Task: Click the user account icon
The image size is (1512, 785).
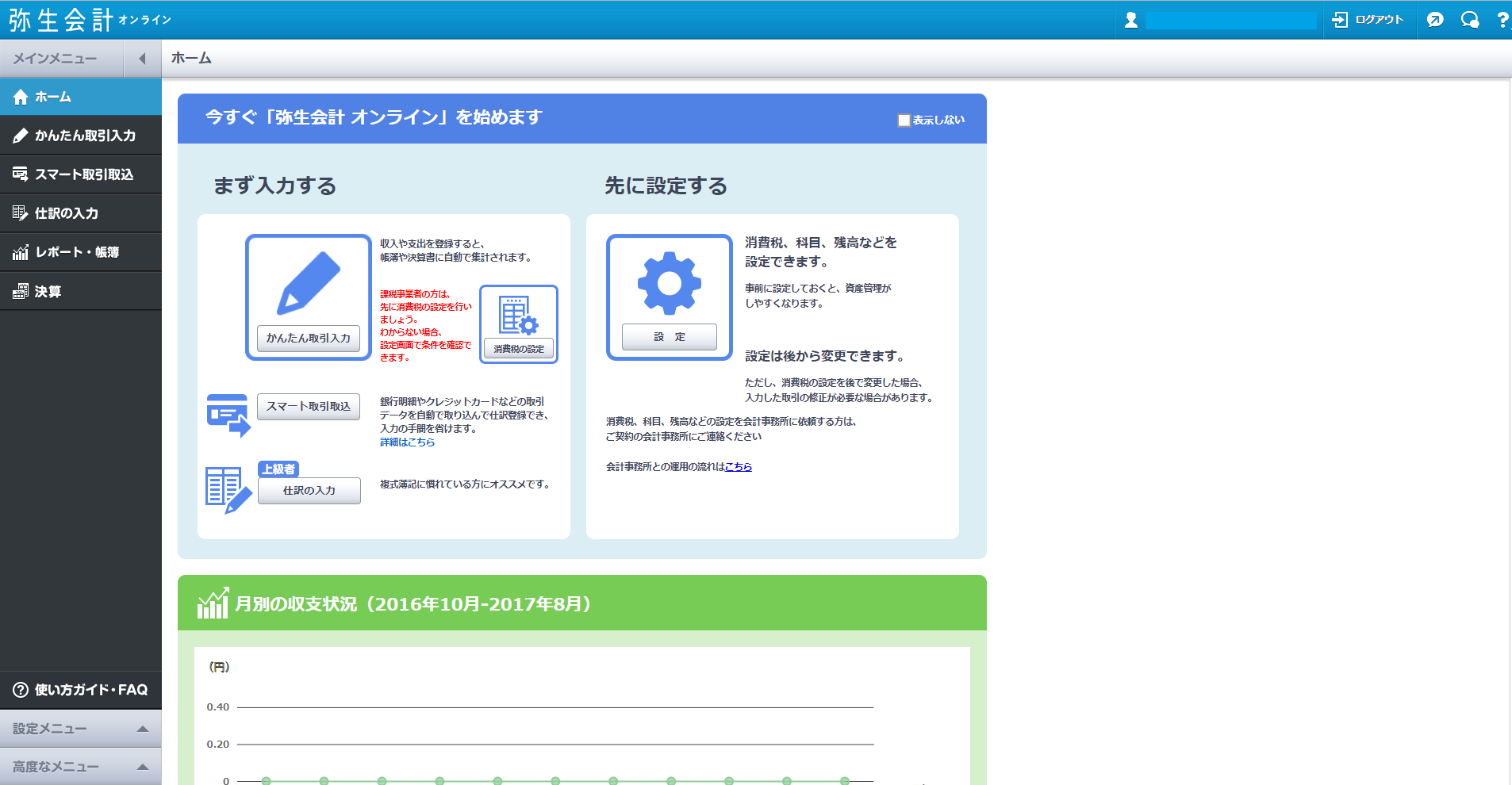Action: tap(1131, 20)
